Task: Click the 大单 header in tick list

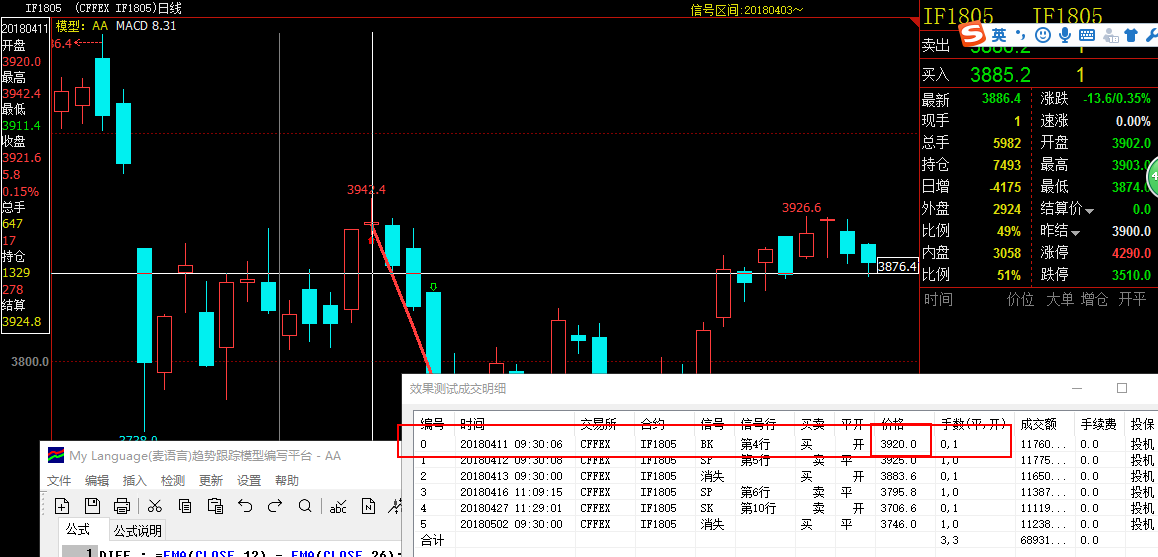Action: coord(1061,299)
